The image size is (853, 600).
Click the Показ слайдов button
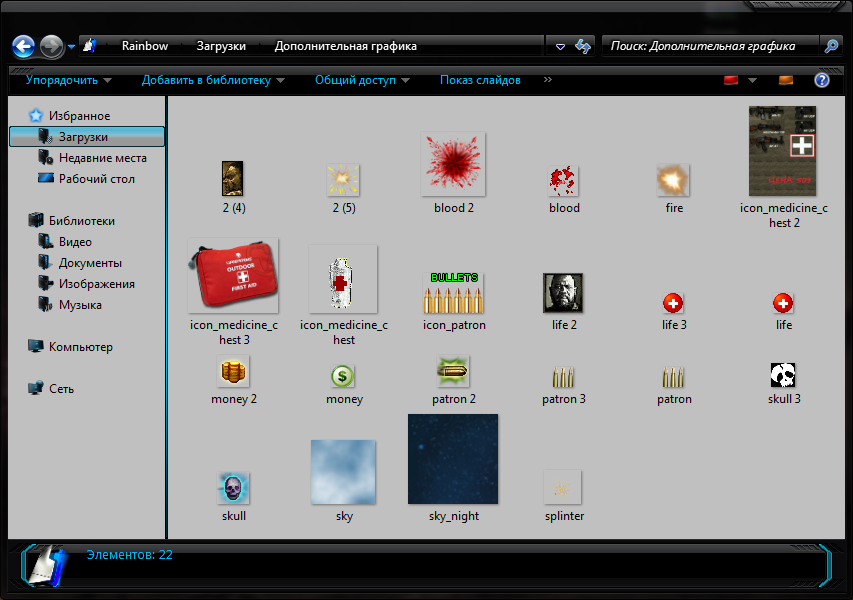click(x=480, y=80)
